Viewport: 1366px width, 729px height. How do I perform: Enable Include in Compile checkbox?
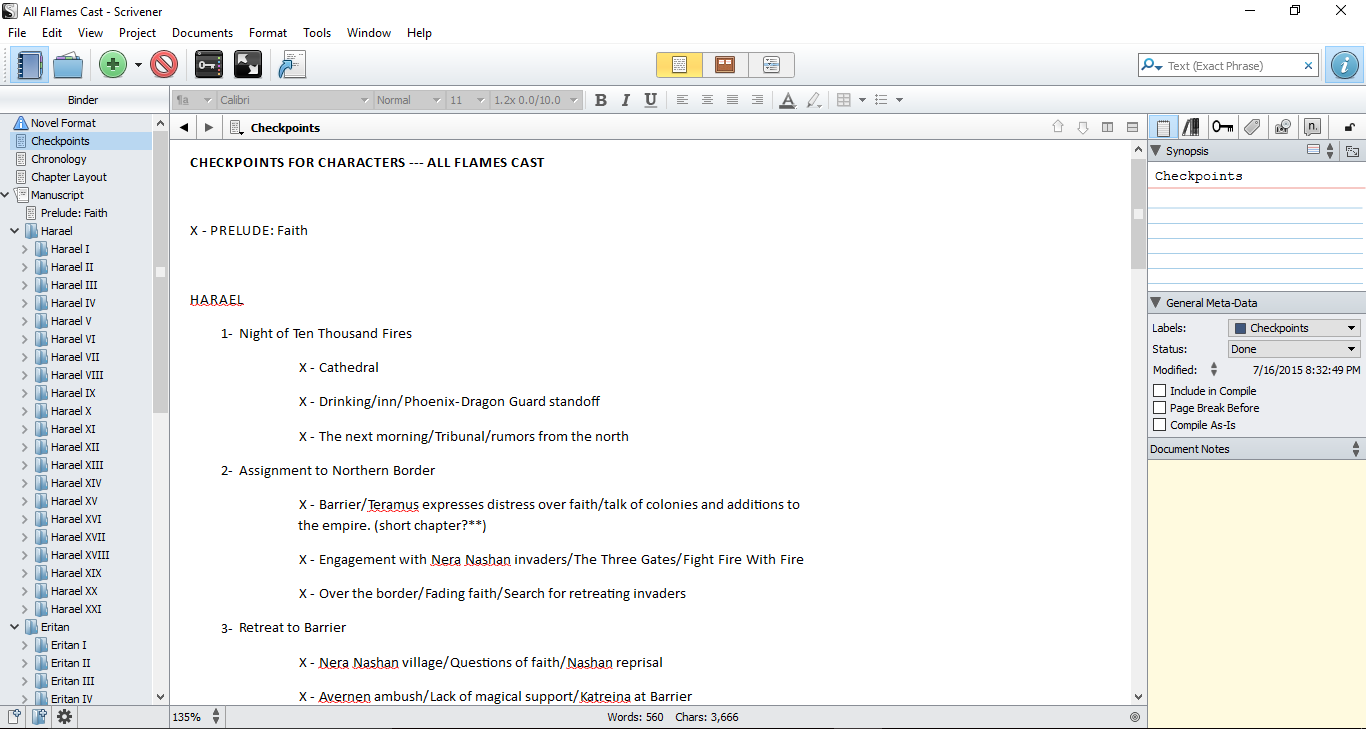tap(1160, 391)
